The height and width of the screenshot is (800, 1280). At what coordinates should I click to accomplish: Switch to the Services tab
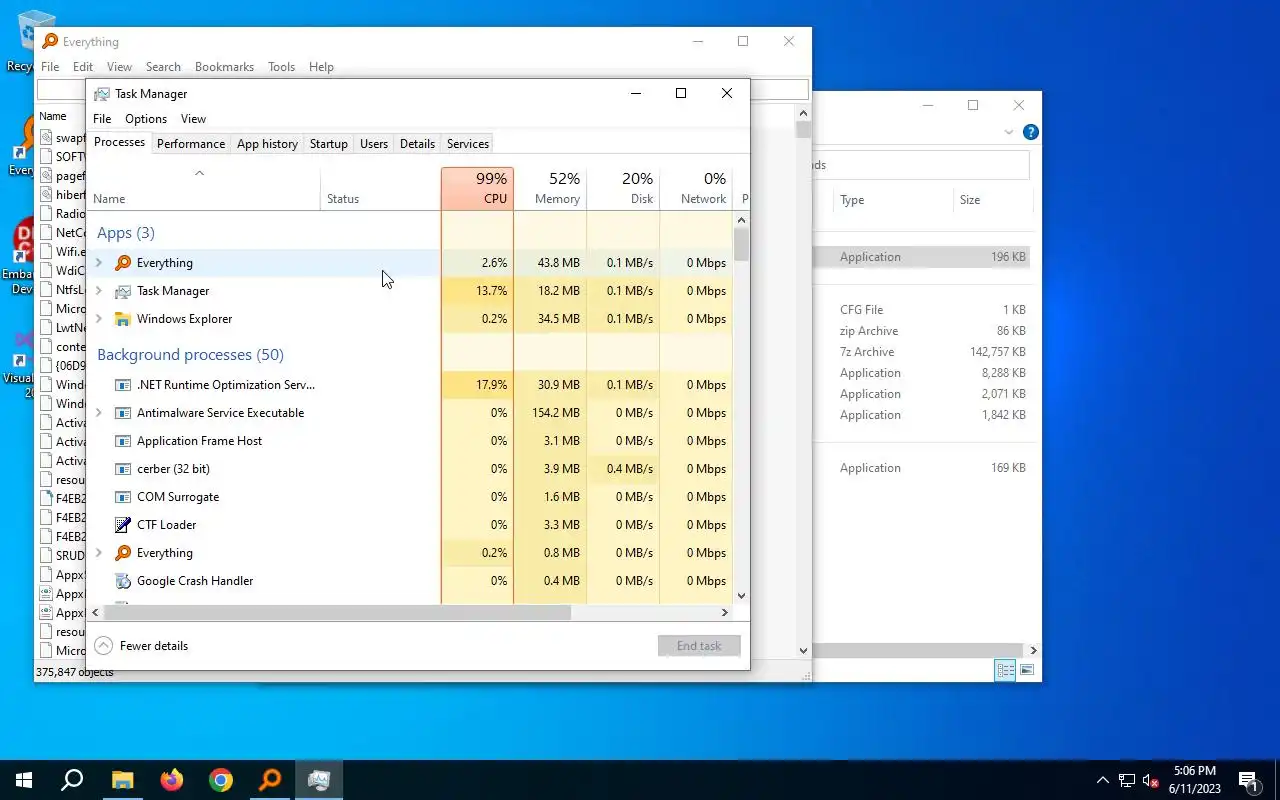coord(468,144)
